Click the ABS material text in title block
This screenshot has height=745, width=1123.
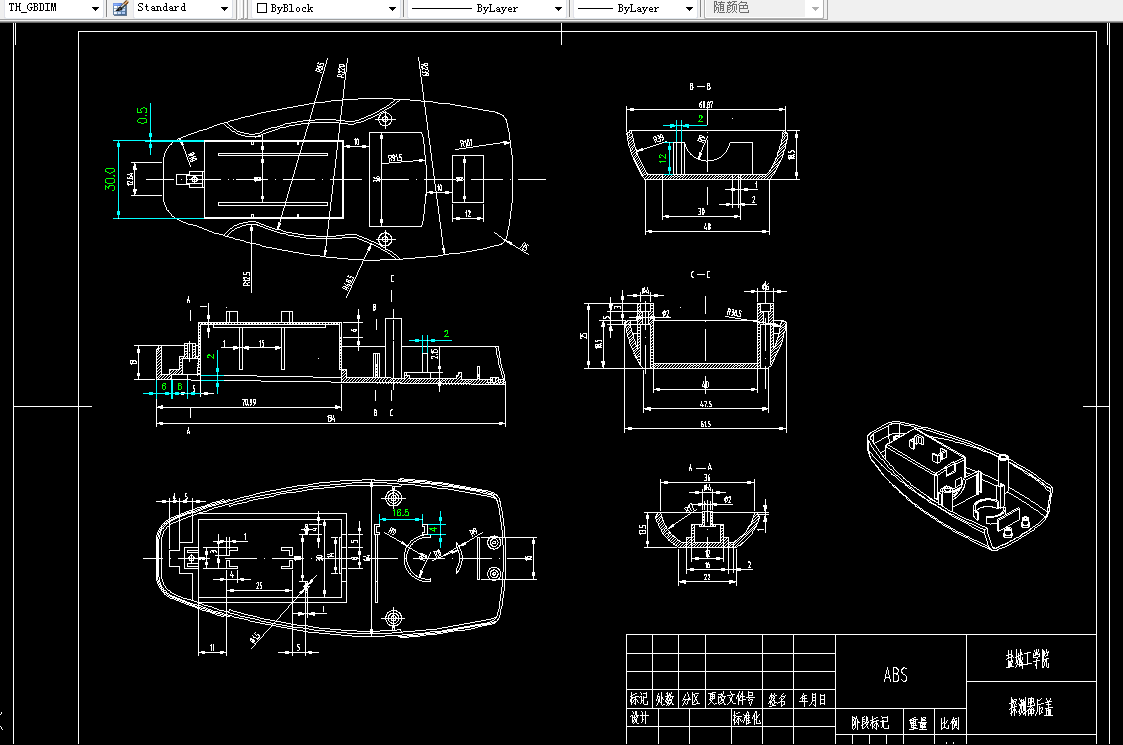coord(895,675)
